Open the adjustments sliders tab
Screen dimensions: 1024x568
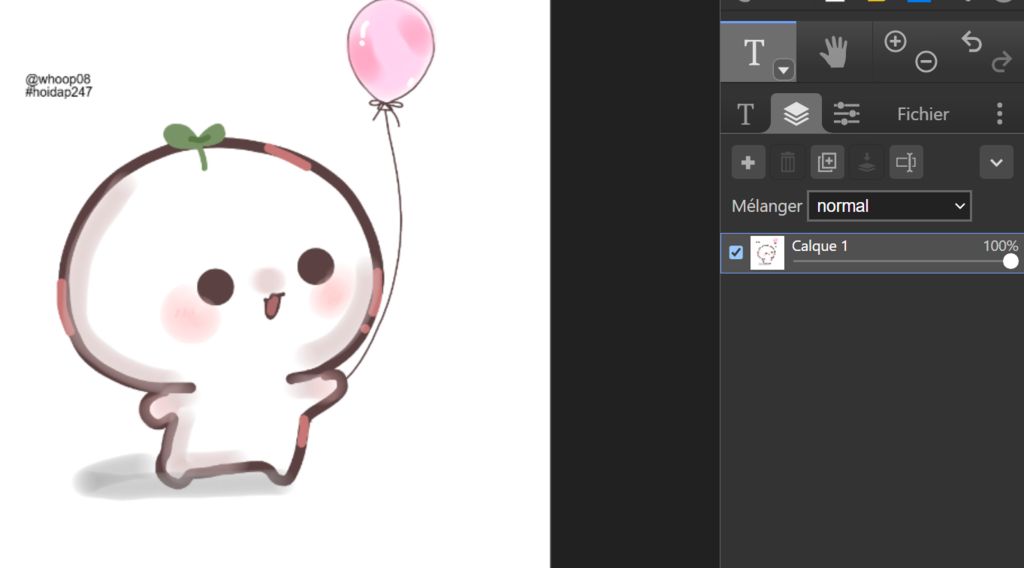(846, 114)
